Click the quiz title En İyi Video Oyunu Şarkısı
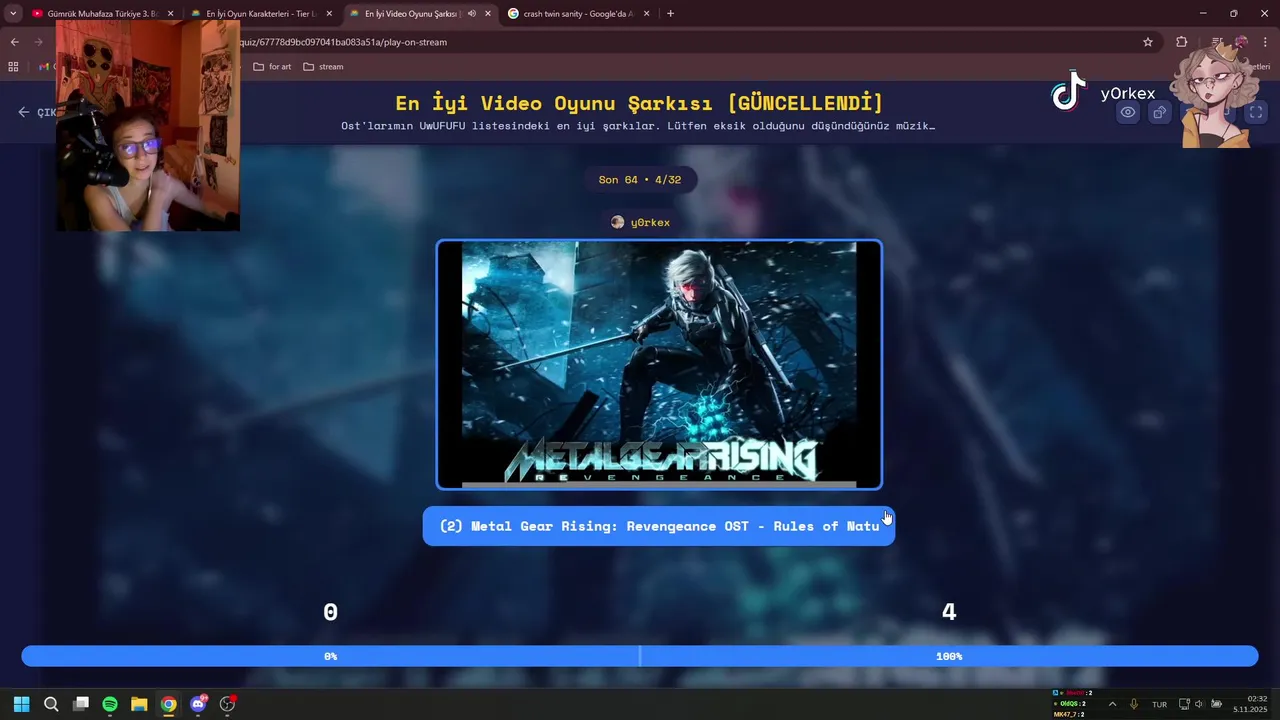1280x720 pixels. pyautogui.click(x=639, y=103)
